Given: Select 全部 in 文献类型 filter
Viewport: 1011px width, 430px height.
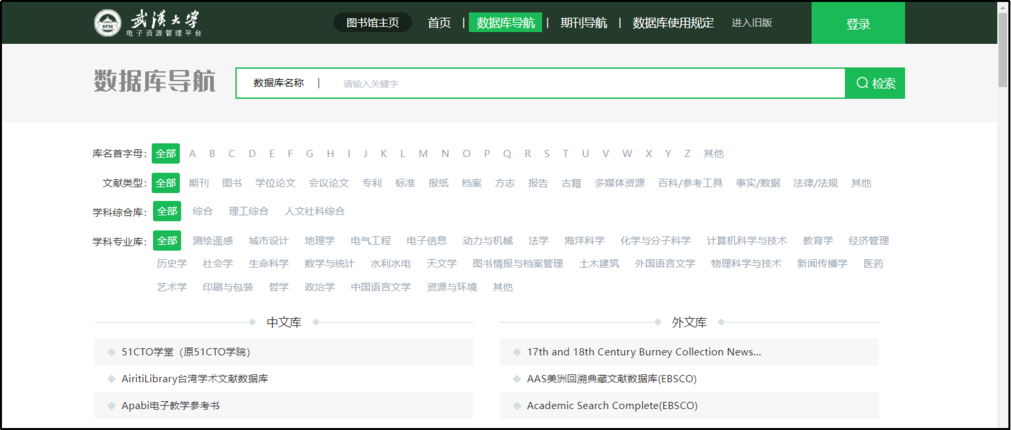Looking at the screenshot, I should [166, 183].
